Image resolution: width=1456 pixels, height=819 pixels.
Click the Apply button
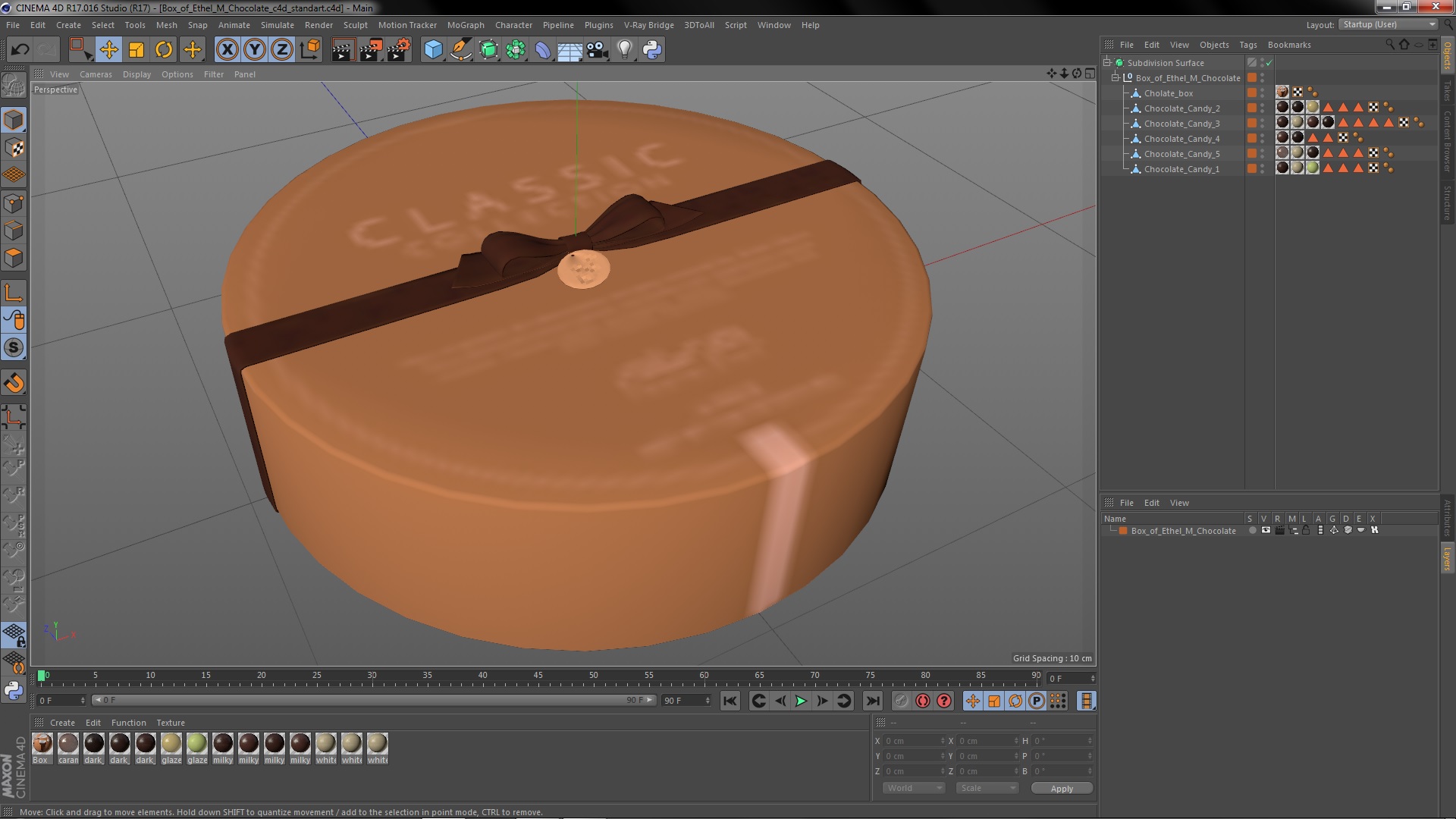[x=1062, y=788]
